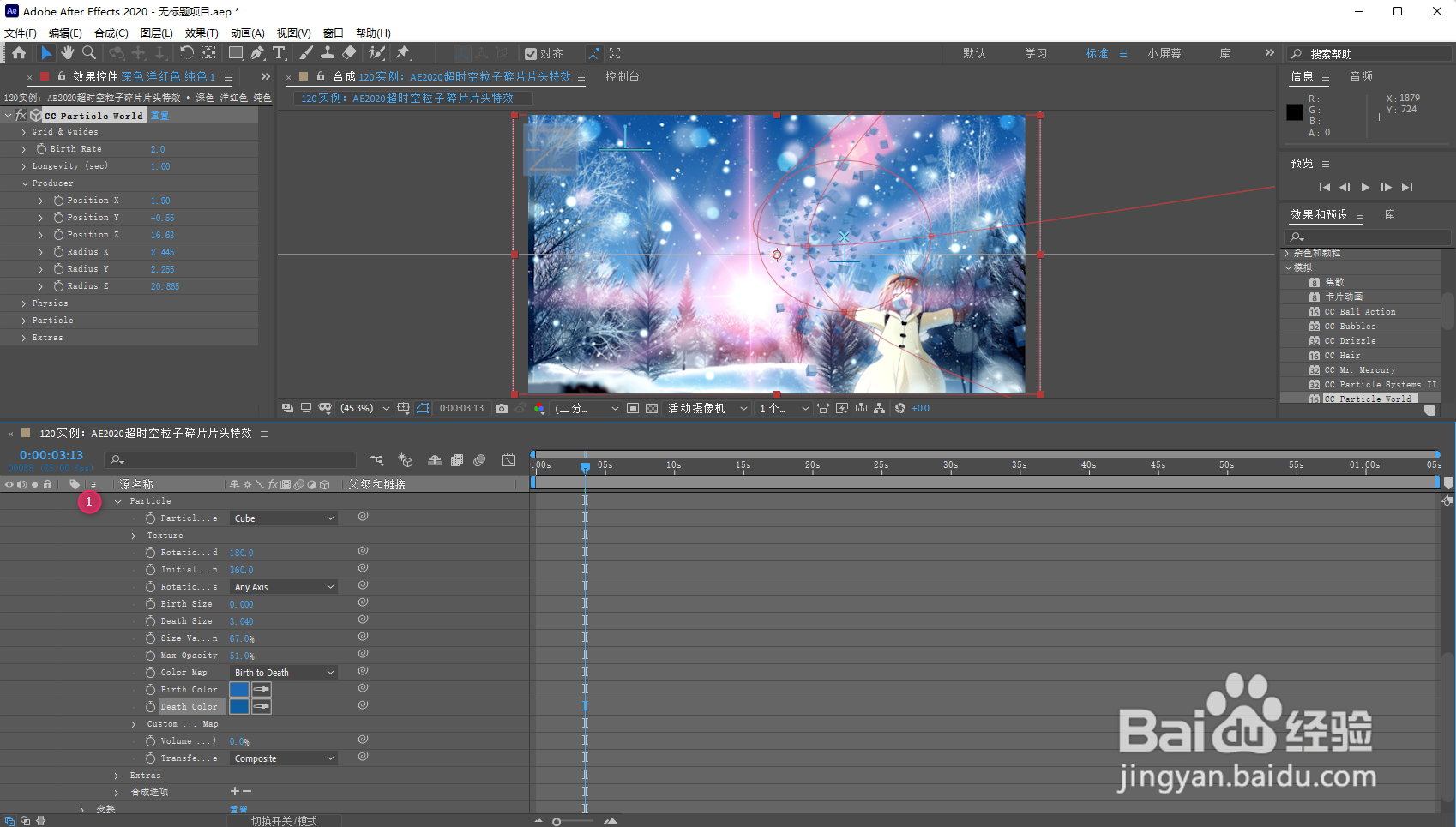Play the preview with the play button
This screenshot has width=1456, height=827.
(x=1366, y=187)
